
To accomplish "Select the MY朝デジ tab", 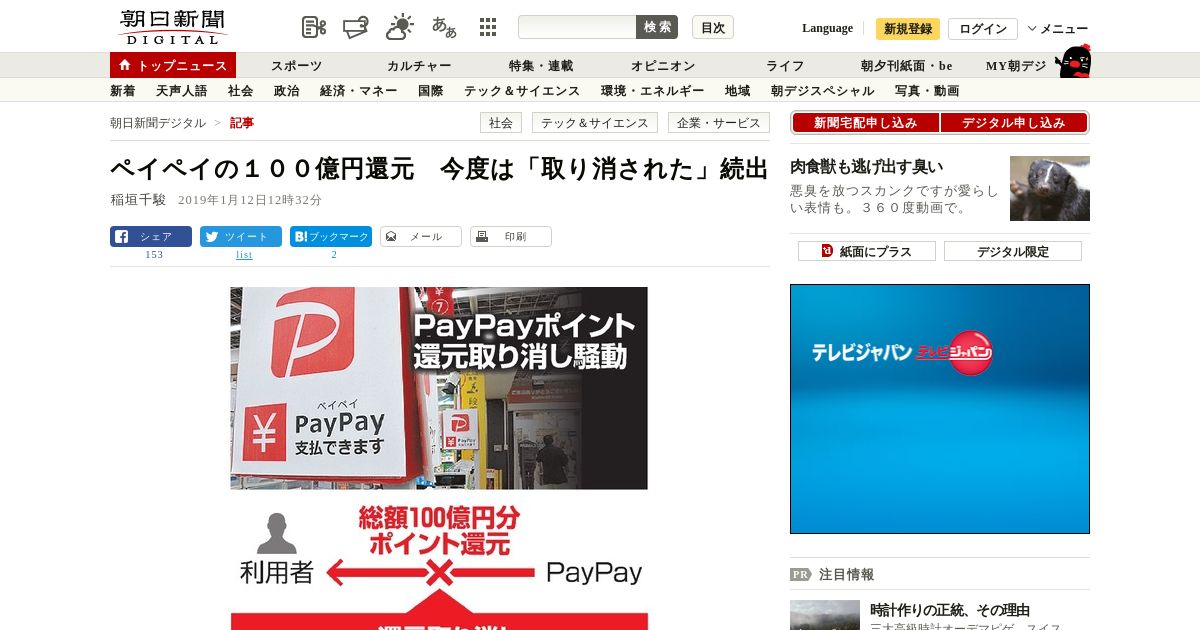I will [1016, 66].
